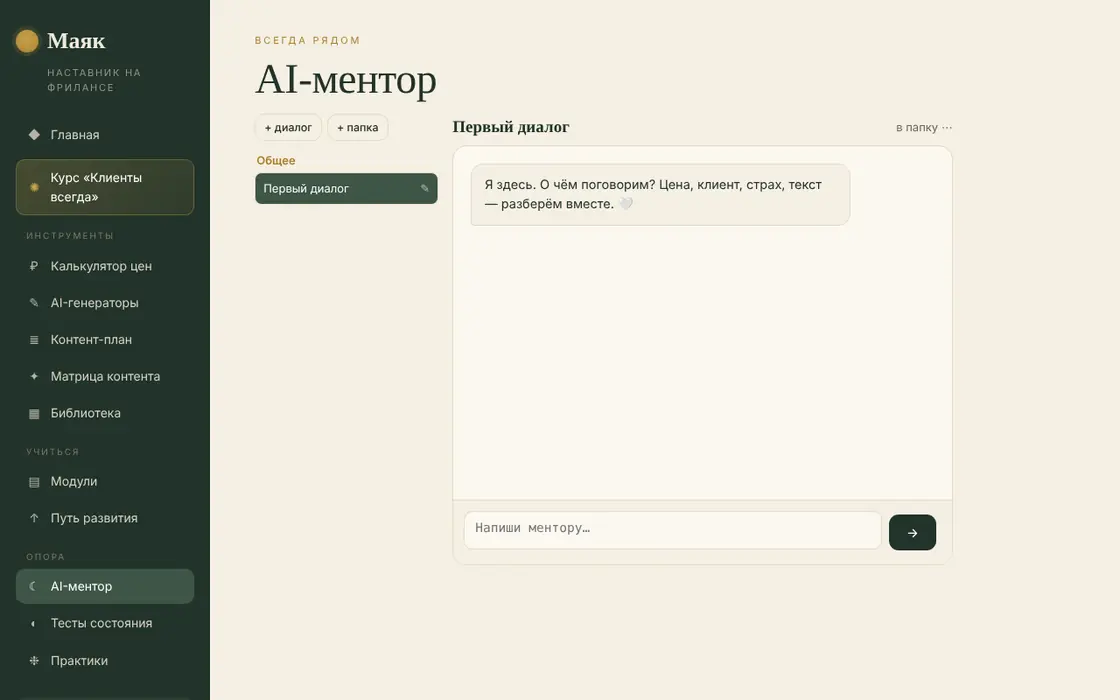Click the diamond icon beside Главная

[34, 135]
